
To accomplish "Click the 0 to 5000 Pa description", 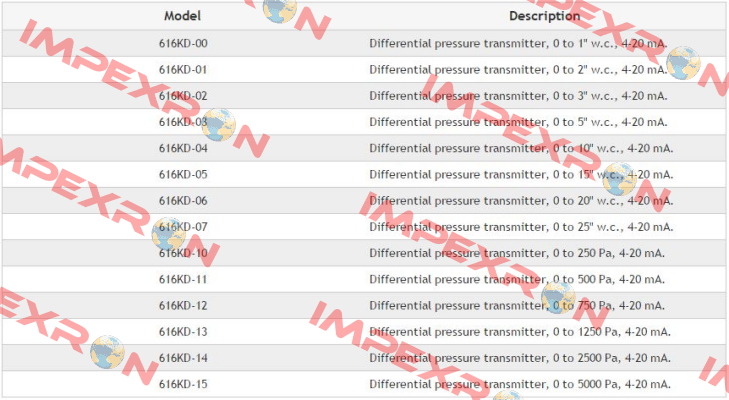I will 520,384.
